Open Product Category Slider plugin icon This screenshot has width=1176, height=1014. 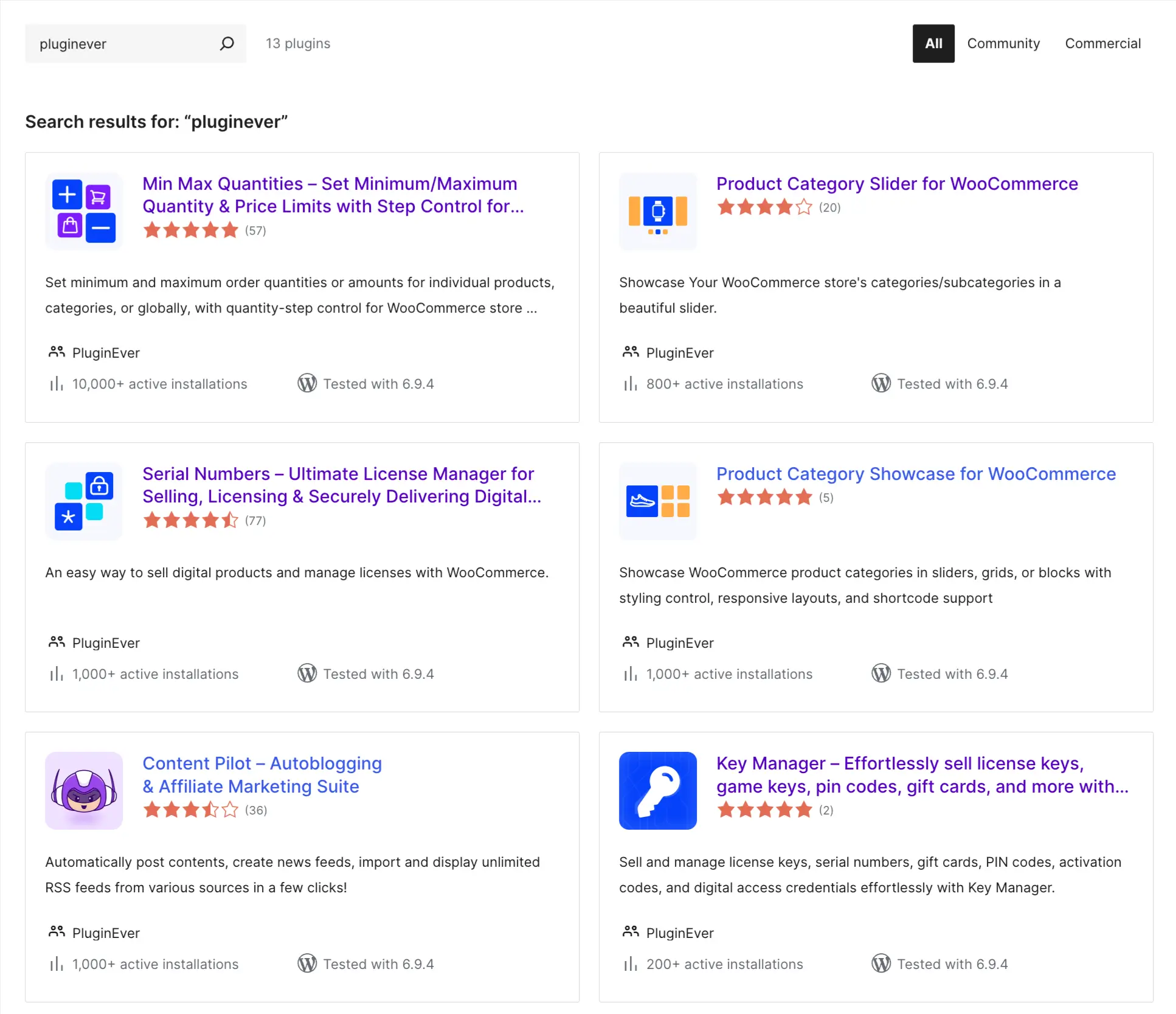(x=657, y=212)
